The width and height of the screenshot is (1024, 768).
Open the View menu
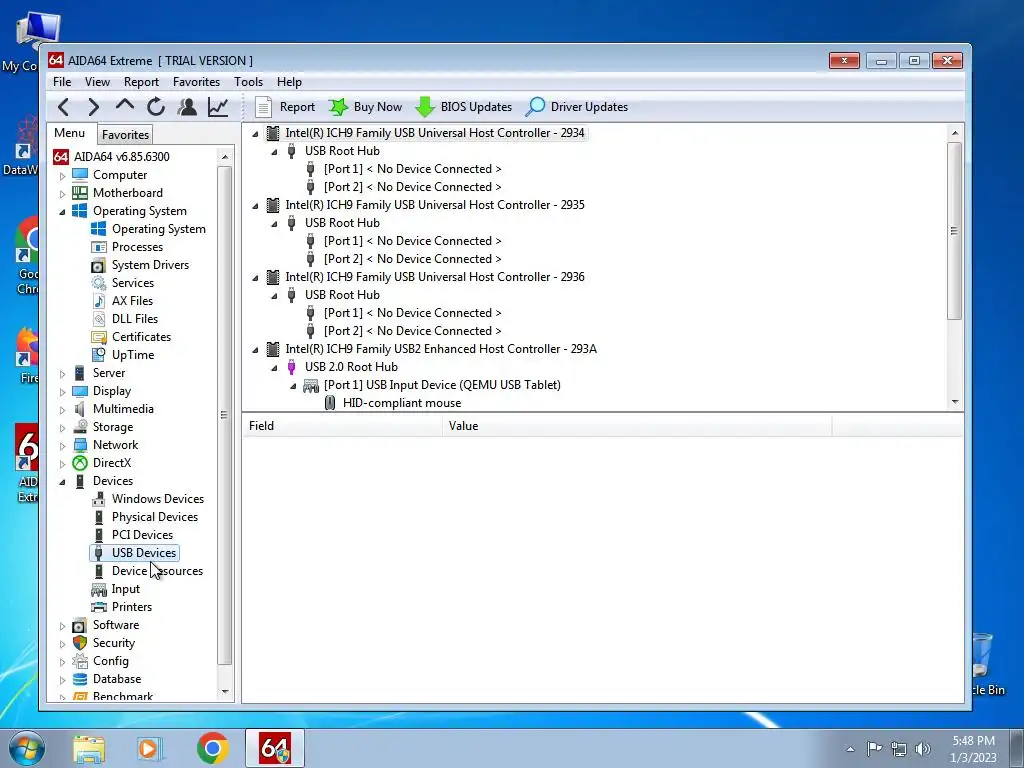tap(97, 82)
